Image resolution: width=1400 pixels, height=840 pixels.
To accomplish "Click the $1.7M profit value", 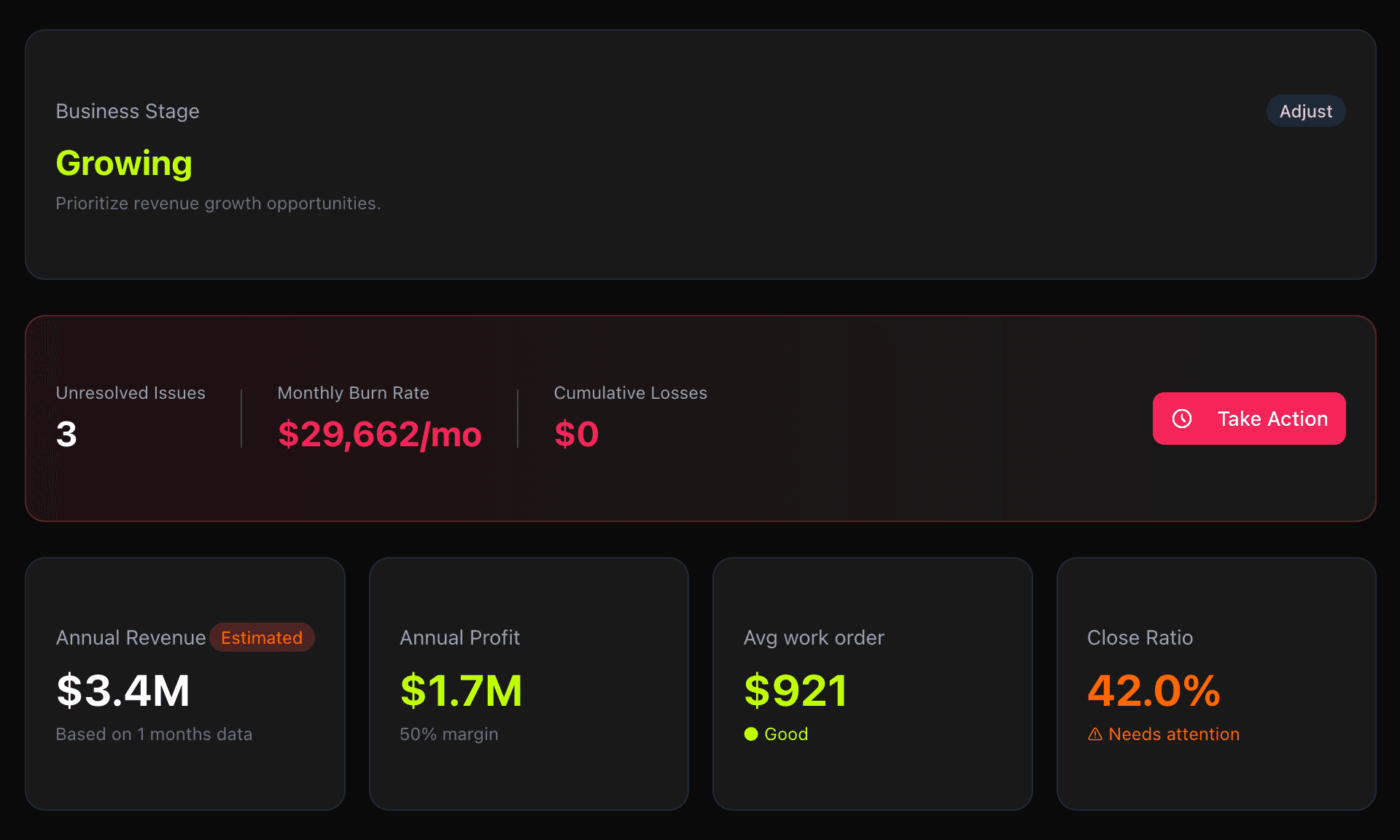I will [x=462, y=691].
